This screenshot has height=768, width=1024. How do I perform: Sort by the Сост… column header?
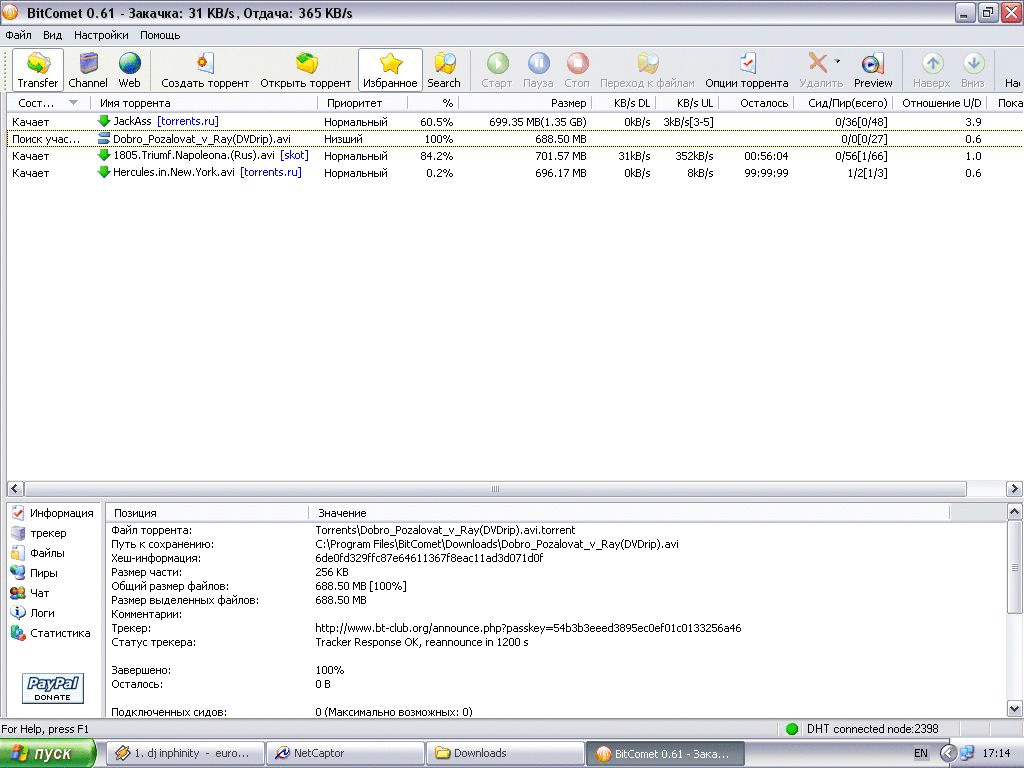[x=47, y=103]
